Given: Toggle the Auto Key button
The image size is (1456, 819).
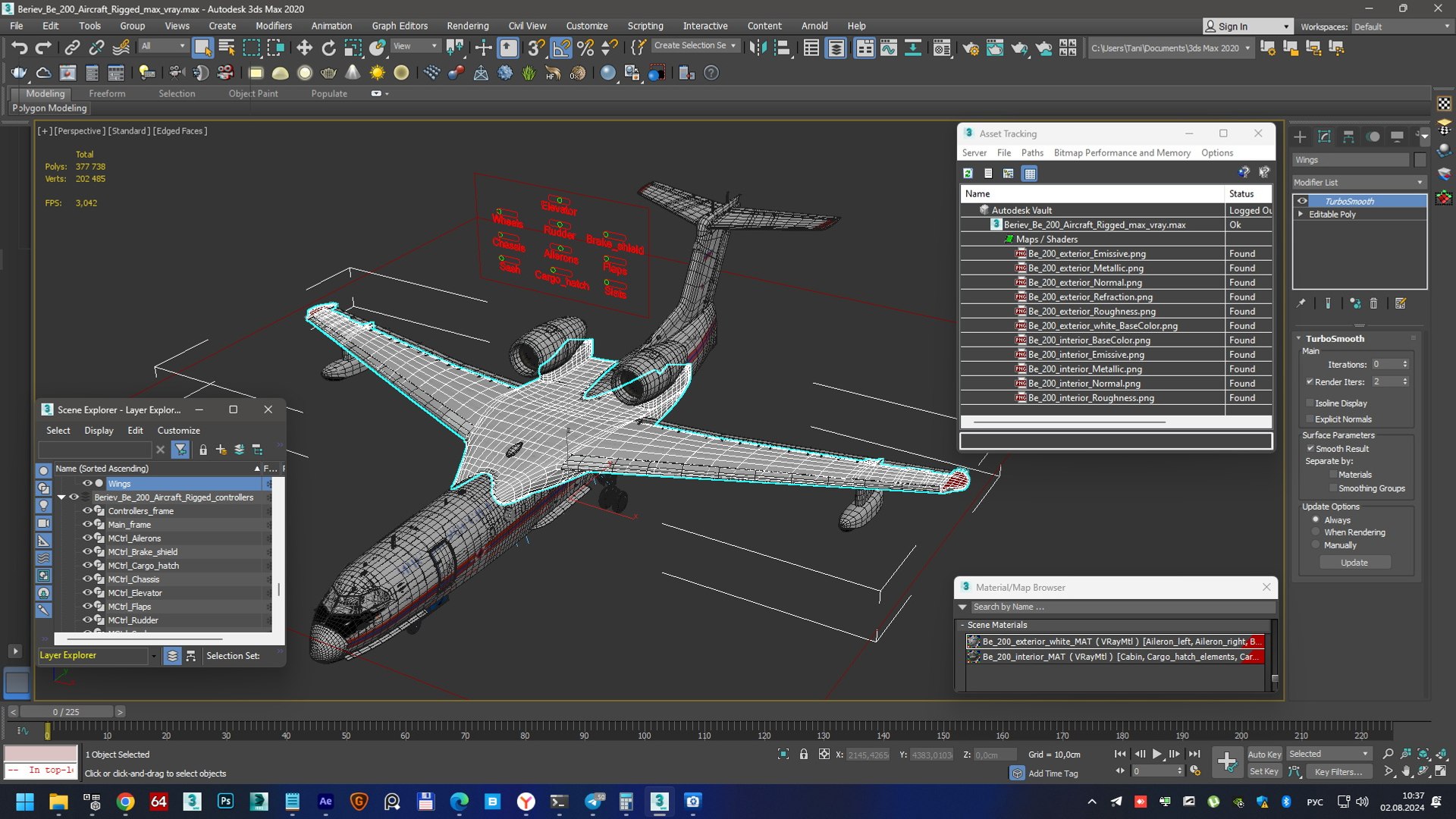Looking at the screenshot, I should coord(1264,754).
